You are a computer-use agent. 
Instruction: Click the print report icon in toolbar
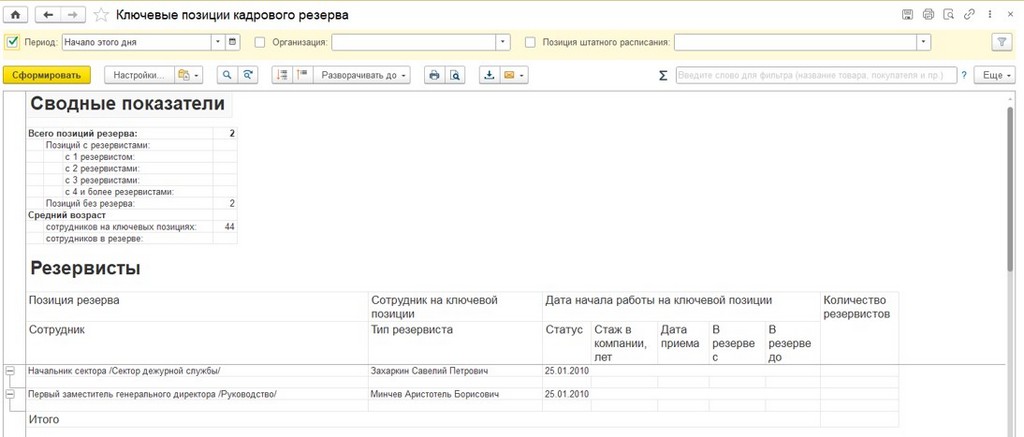pyautogui.click(x=433, y=76)
